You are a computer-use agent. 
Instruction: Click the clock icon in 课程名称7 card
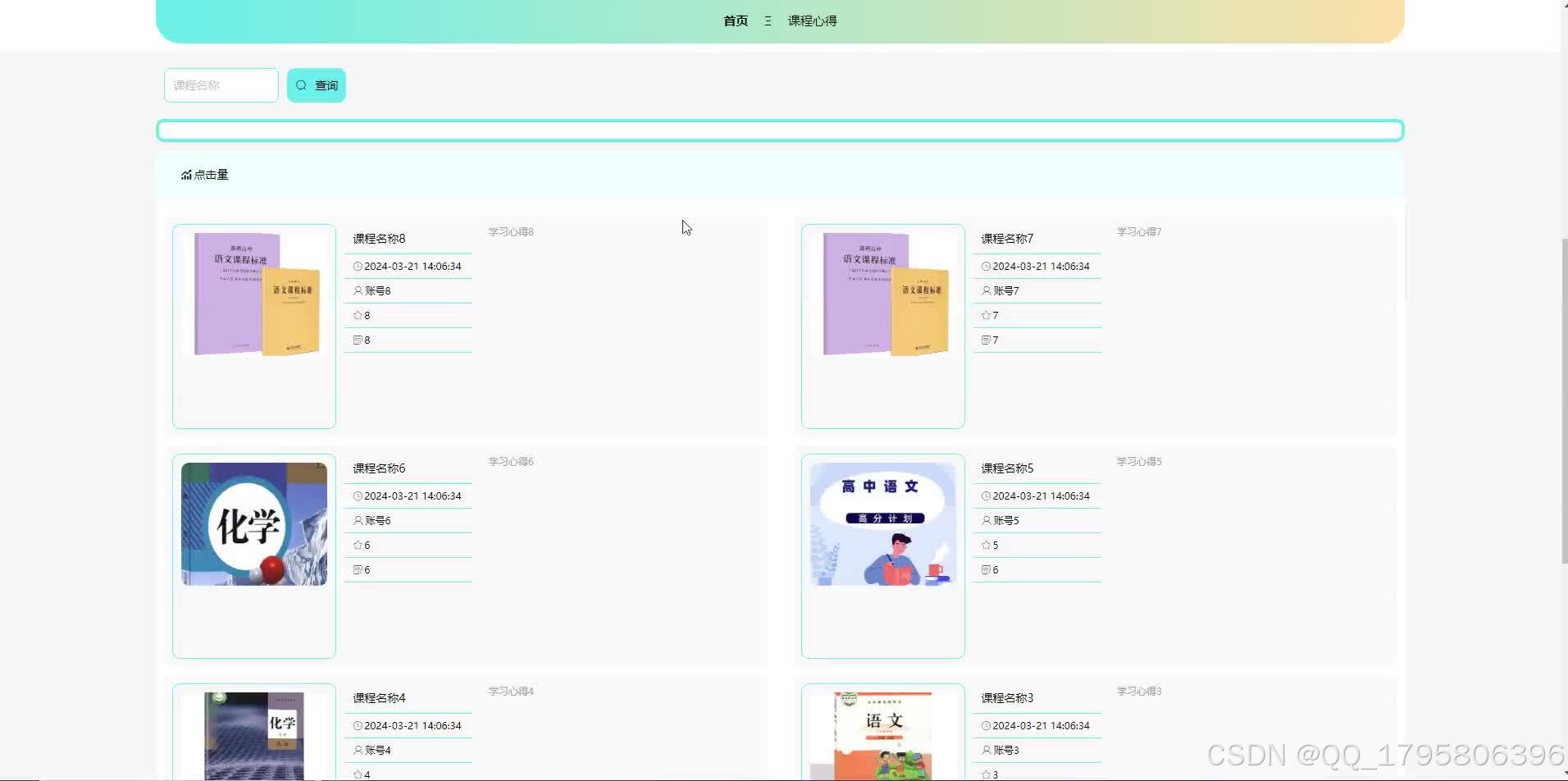pyautogui.click(x=986, y=267)
